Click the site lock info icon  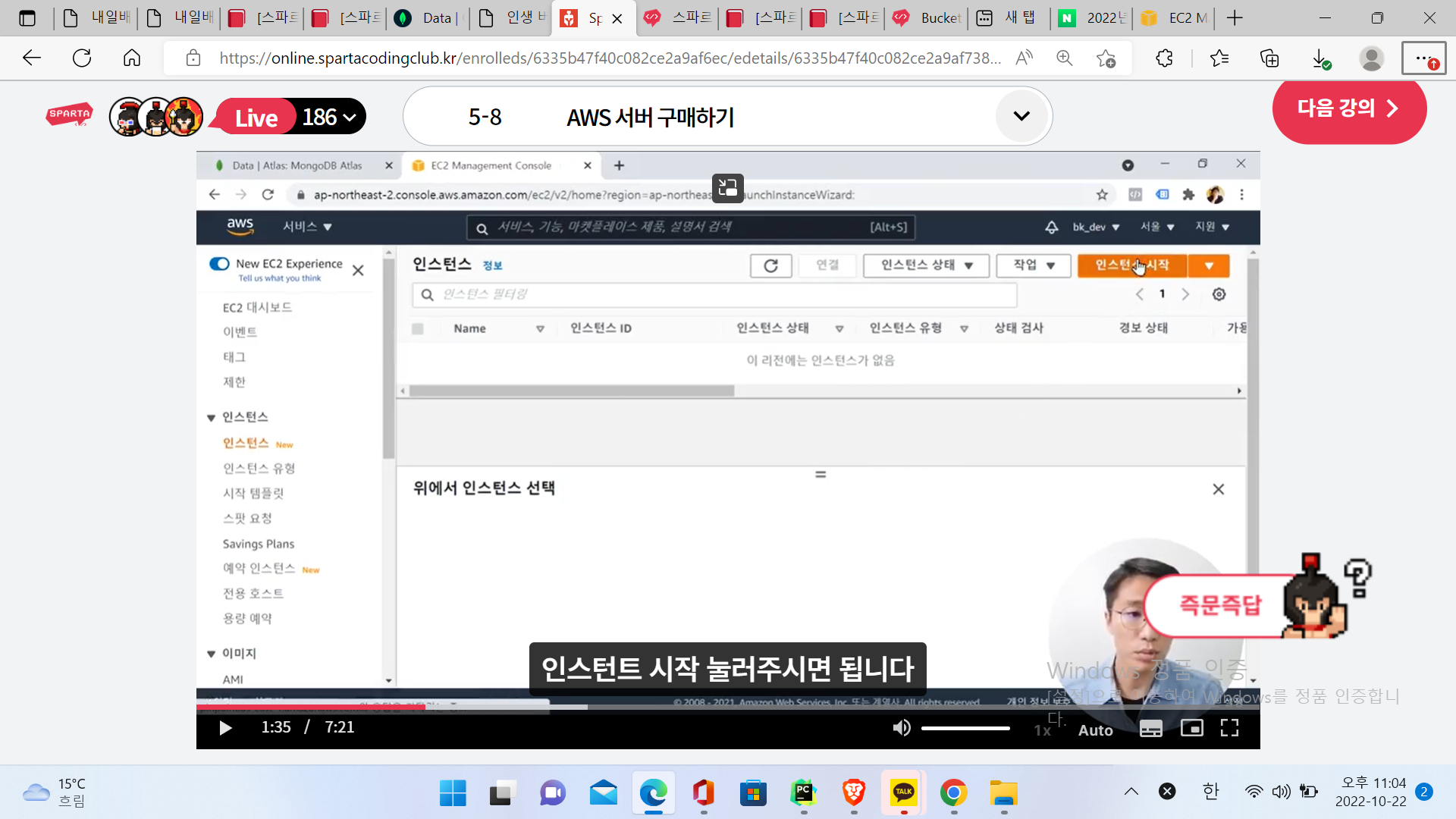click(x=193, y=58)
